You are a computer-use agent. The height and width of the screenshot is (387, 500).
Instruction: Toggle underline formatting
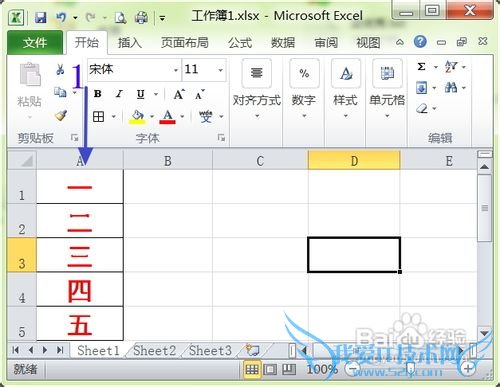pyautogui.click(x=141, y=94)
